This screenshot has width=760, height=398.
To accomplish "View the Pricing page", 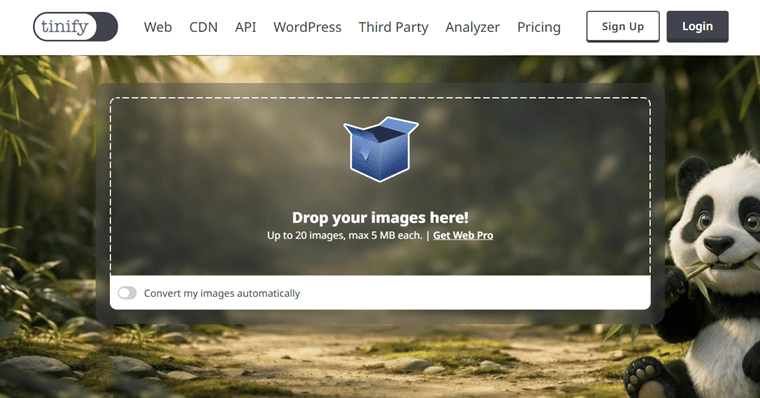I will 538,27.
